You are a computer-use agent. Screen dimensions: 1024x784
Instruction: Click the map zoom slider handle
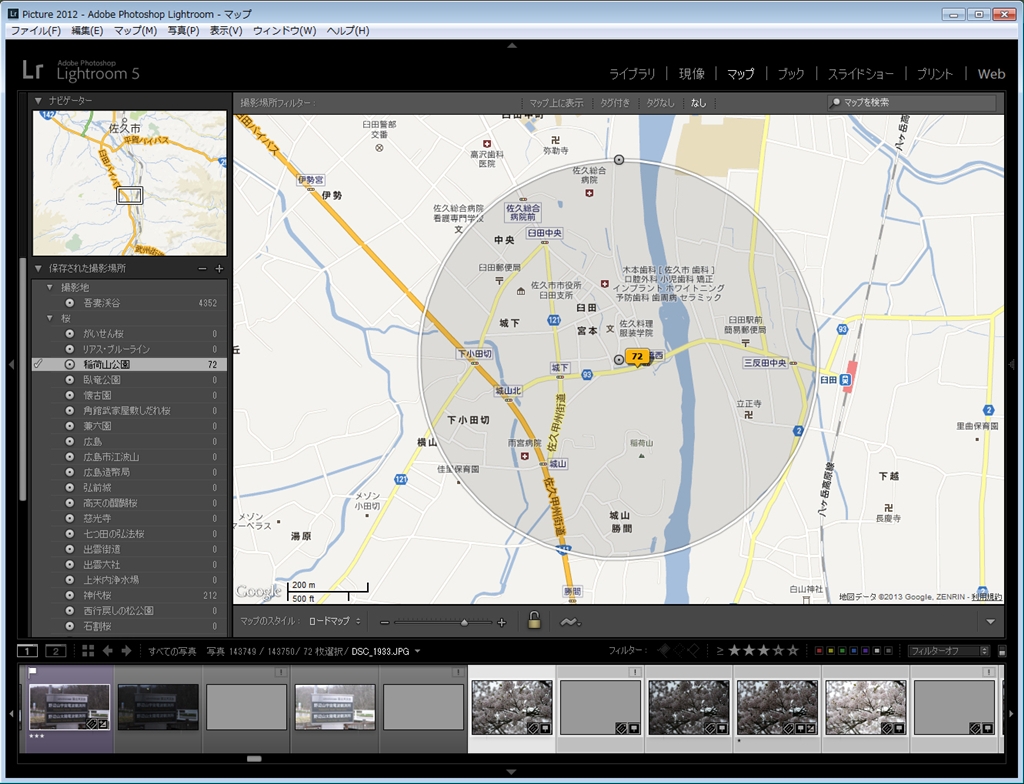pyautogui.click(x=463, y=622)
